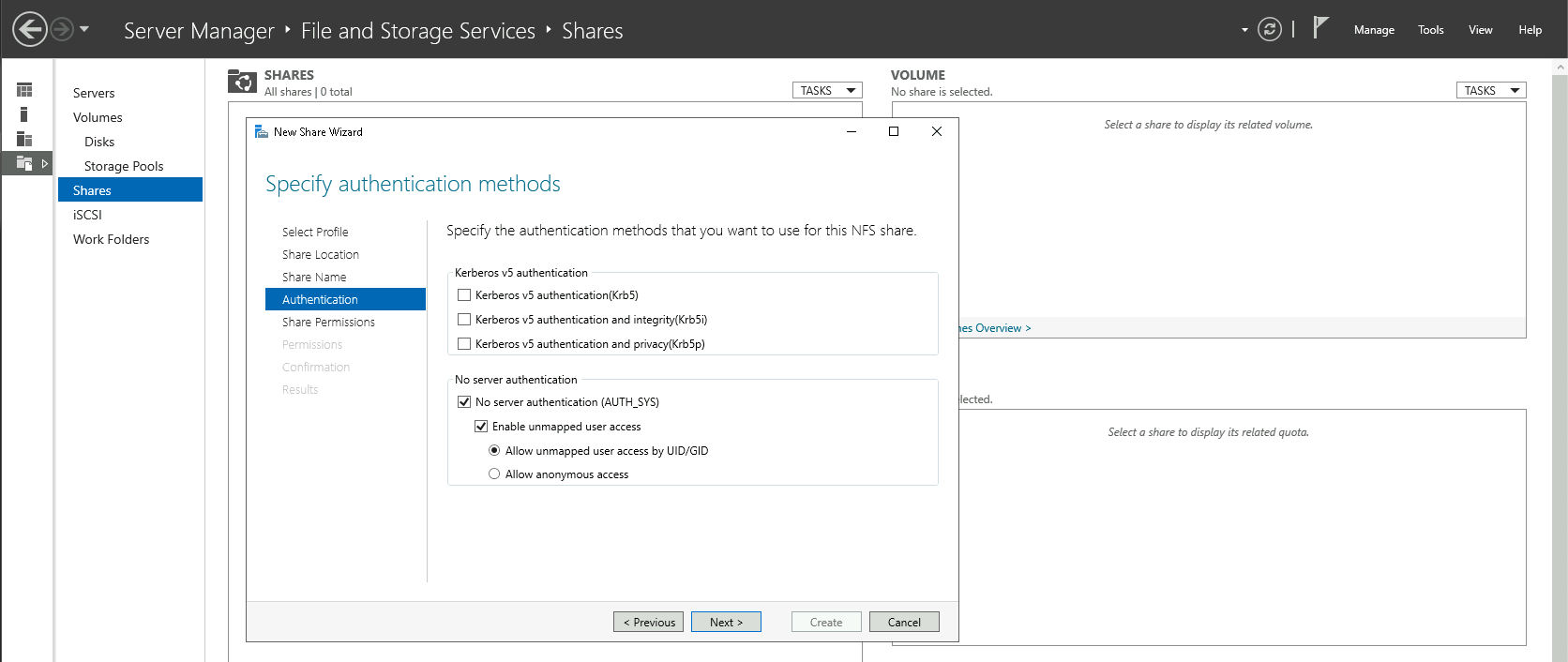Click the back navigation arrow icon
The height and width of the screenshot is (662, 1568).
30,29
